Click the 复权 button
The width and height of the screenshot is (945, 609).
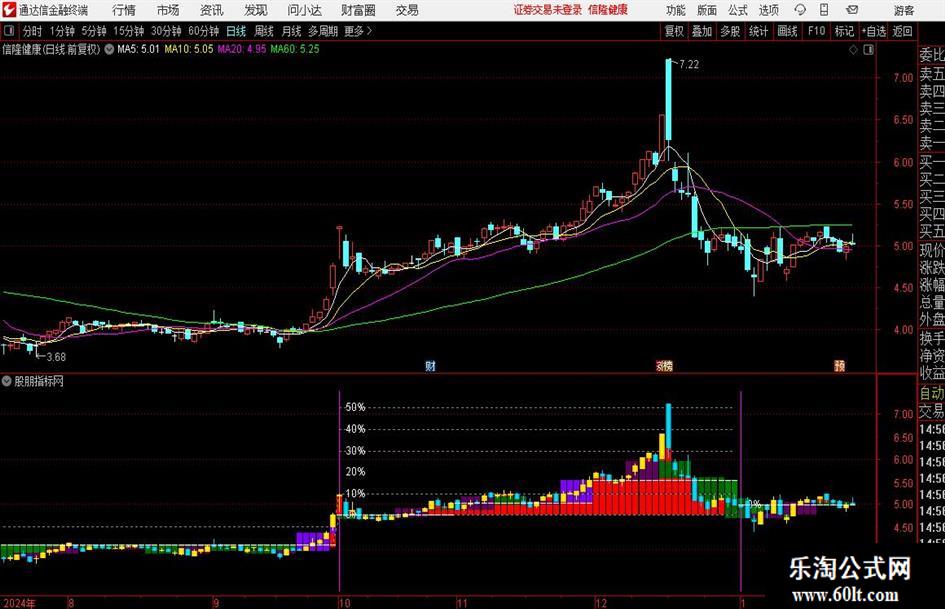point(674,31)
